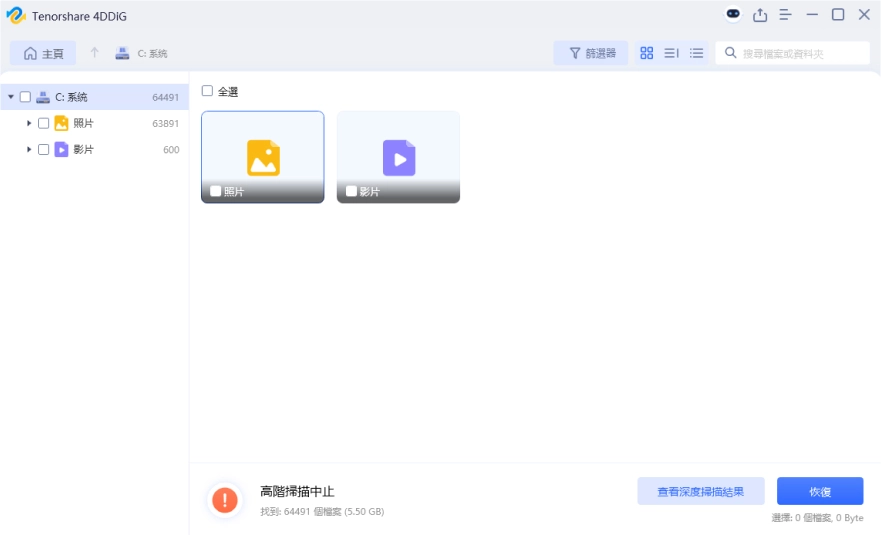Tick the 影片 checkbox in sidebar tree
Viewport: 881px width, 535px height.
(x=43, y=149)
